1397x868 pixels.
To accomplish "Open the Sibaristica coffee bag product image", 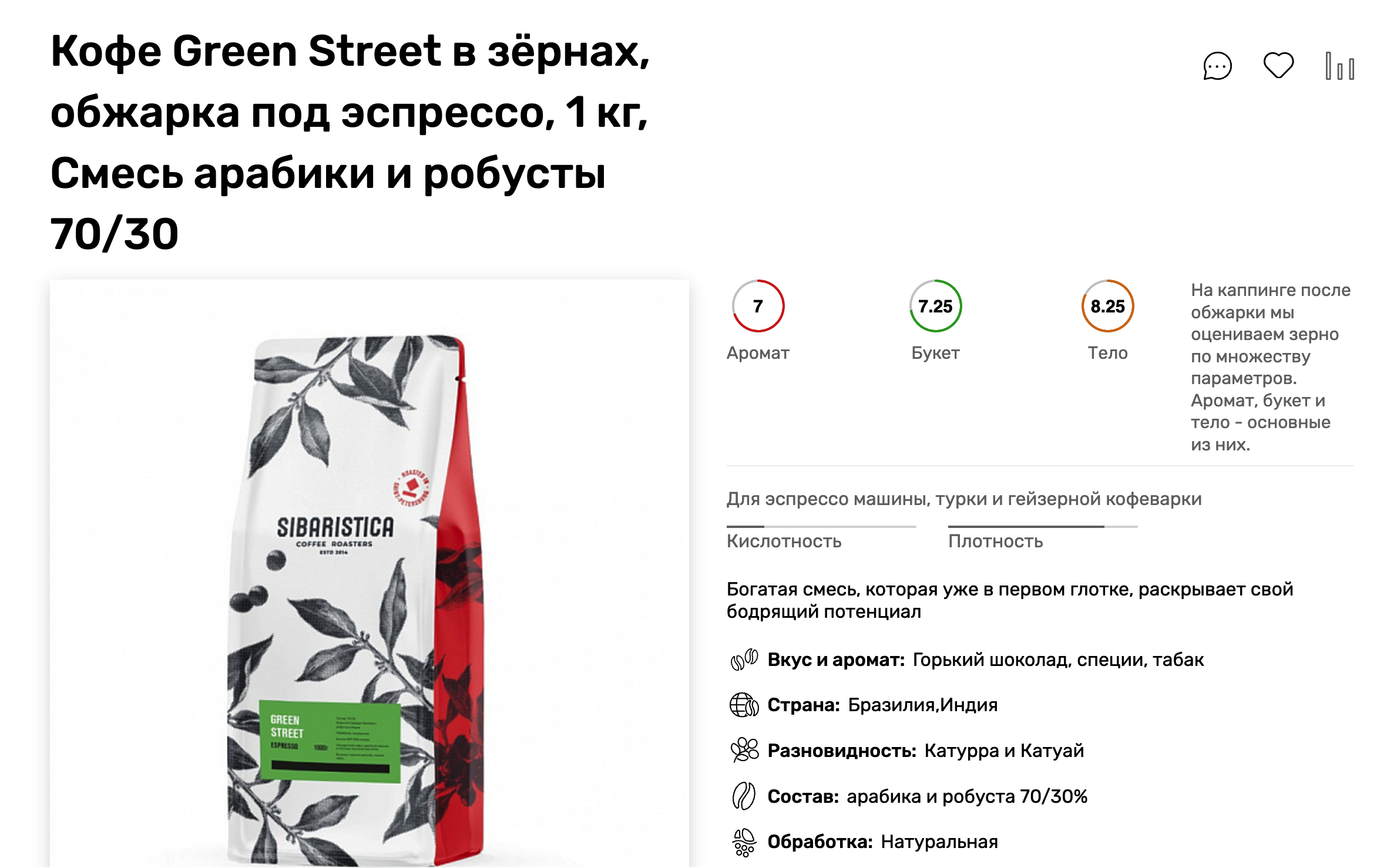I will 369,573.
